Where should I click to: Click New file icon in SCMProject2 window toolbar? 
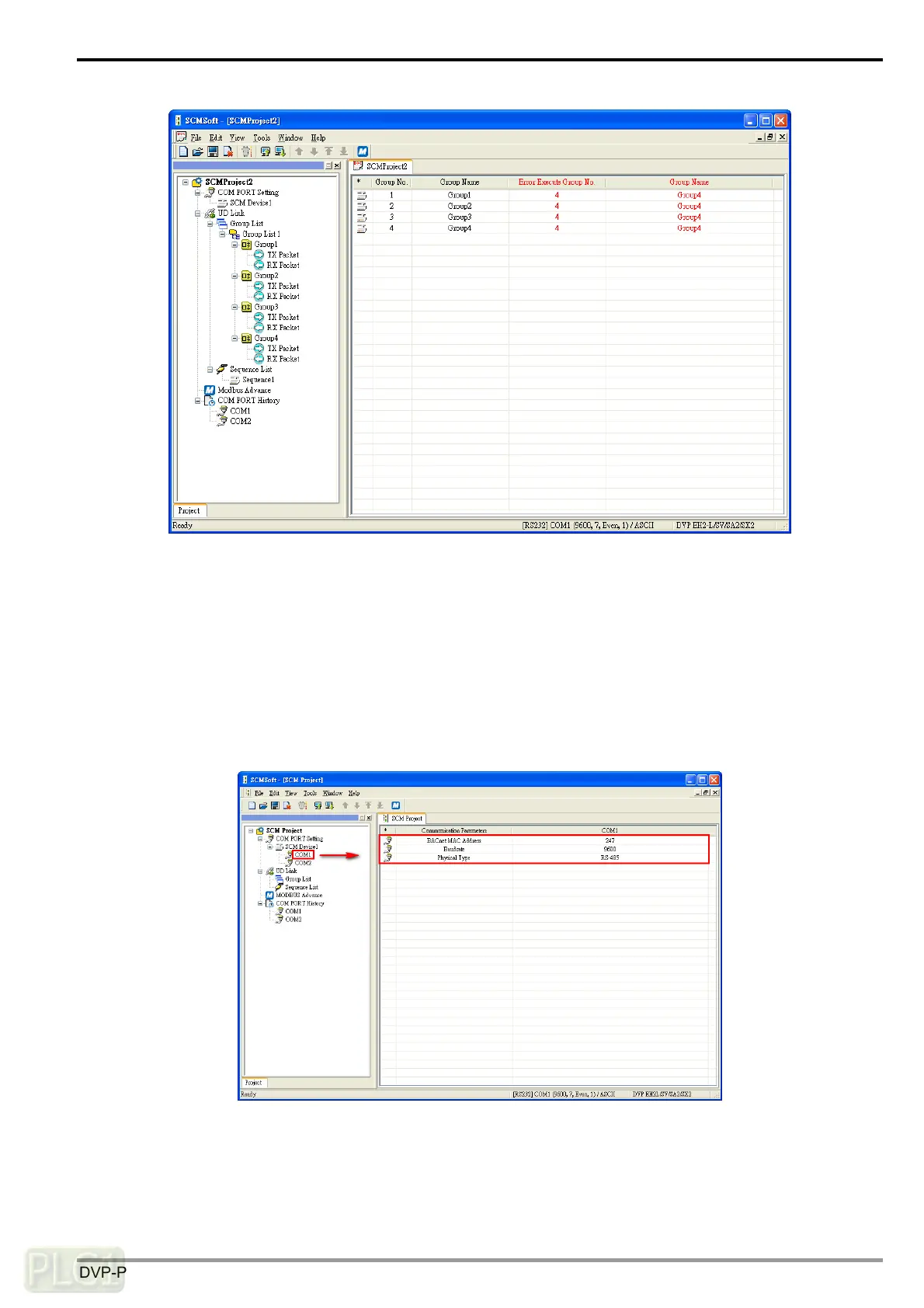tap(183, 151)
